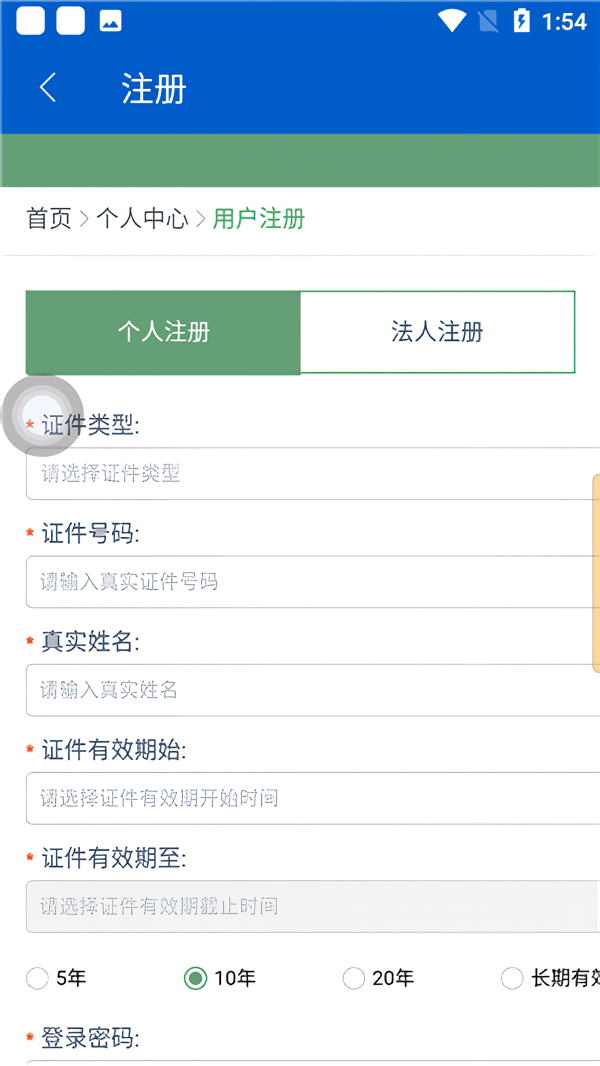Tap the image notification icon
Screen dimensions: 600x1066
[x=110, y=21]
